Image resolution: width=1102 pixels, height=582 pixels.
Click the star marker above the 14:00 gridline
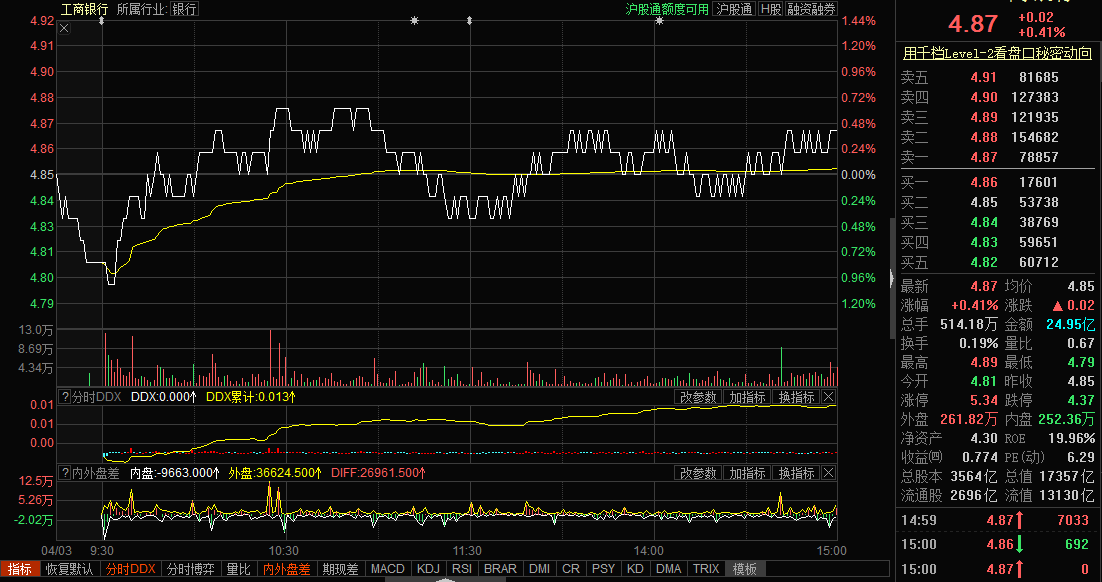tap(659, 21)
